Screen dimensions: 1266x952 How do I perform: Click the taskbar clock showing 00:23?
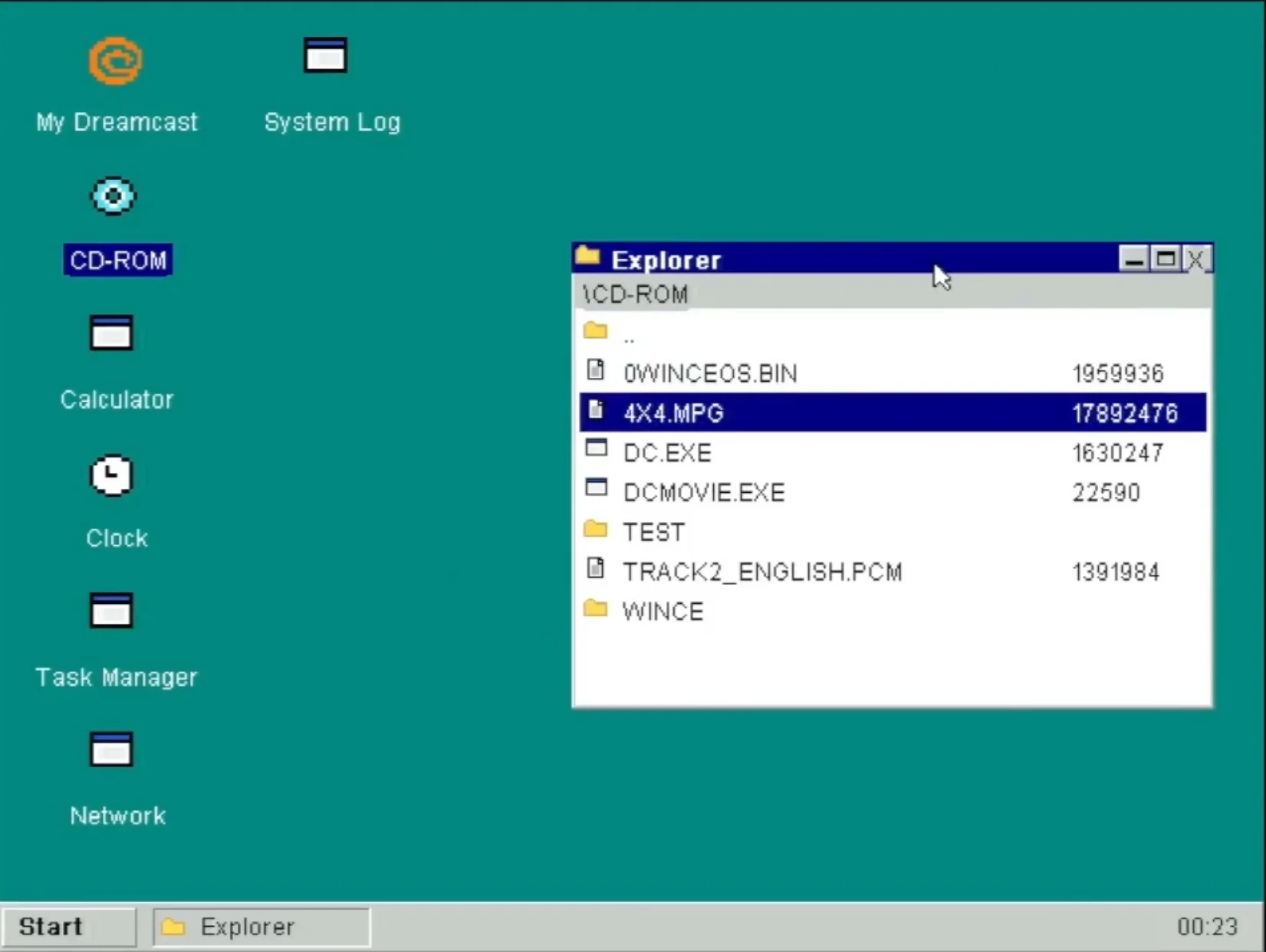pyautogui.click(x=1207, y=927)
